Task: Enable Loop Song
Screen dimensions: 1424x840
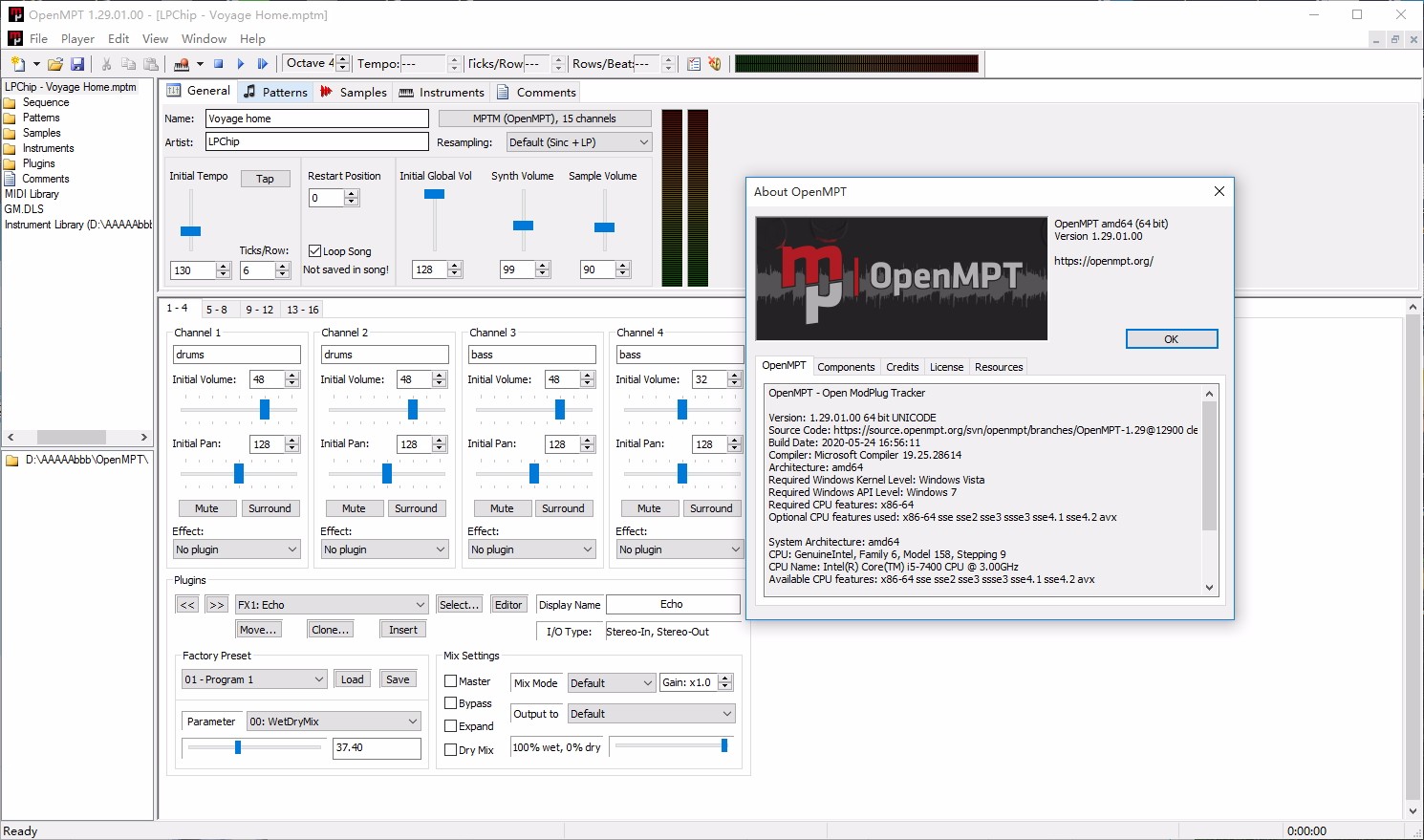Action: [313, 250]
